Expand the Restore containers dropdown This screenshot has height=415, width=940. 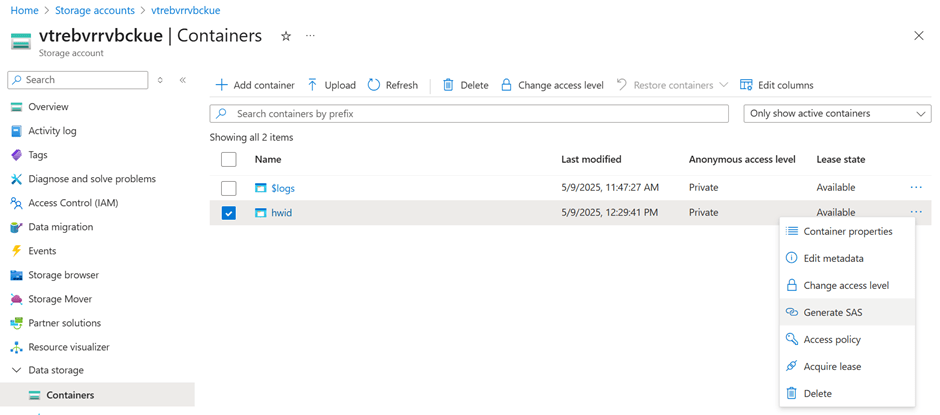[x=723, y=85]
